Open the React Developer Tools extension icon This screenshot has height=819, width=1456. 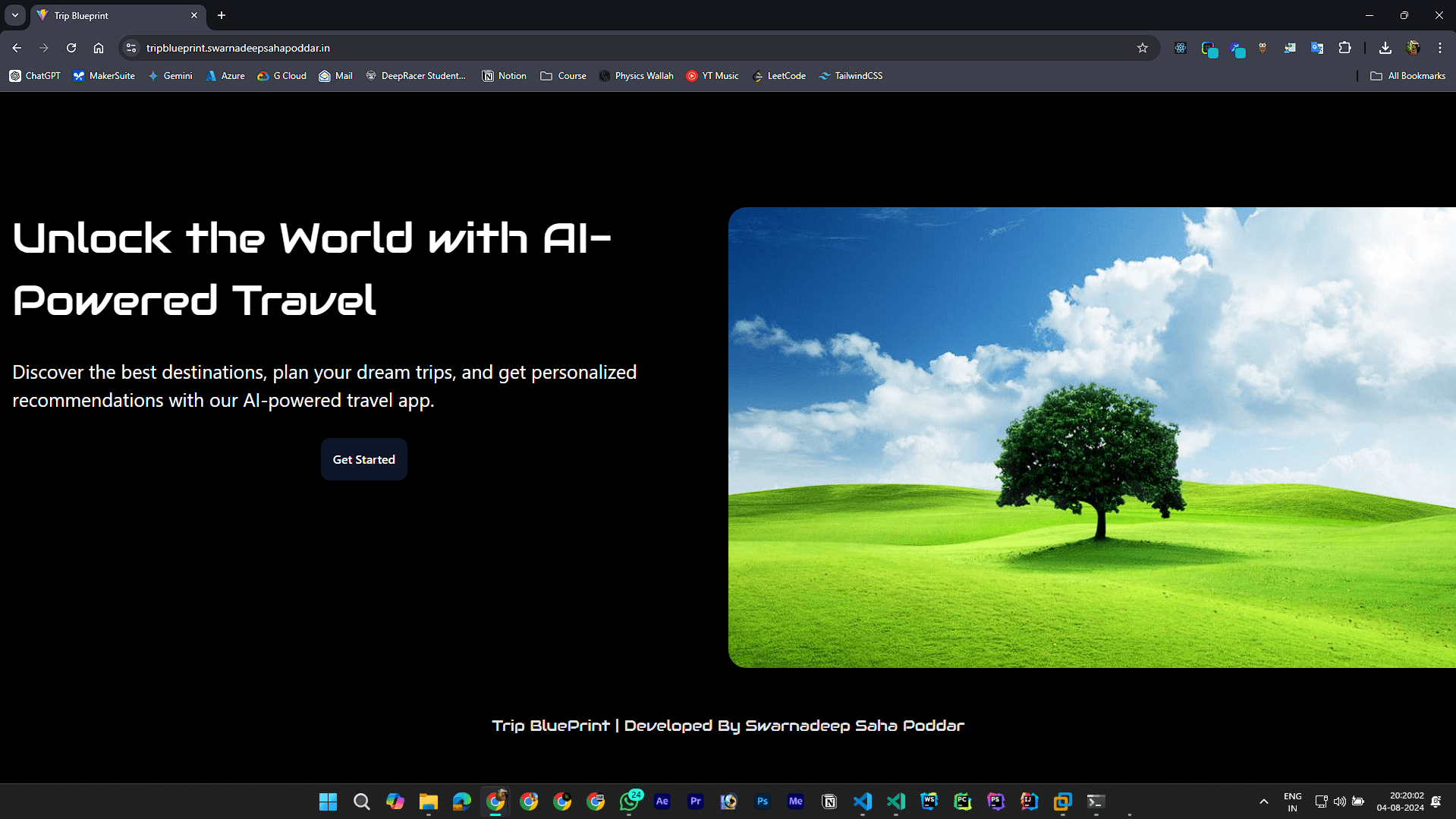tap(1181, 48)
